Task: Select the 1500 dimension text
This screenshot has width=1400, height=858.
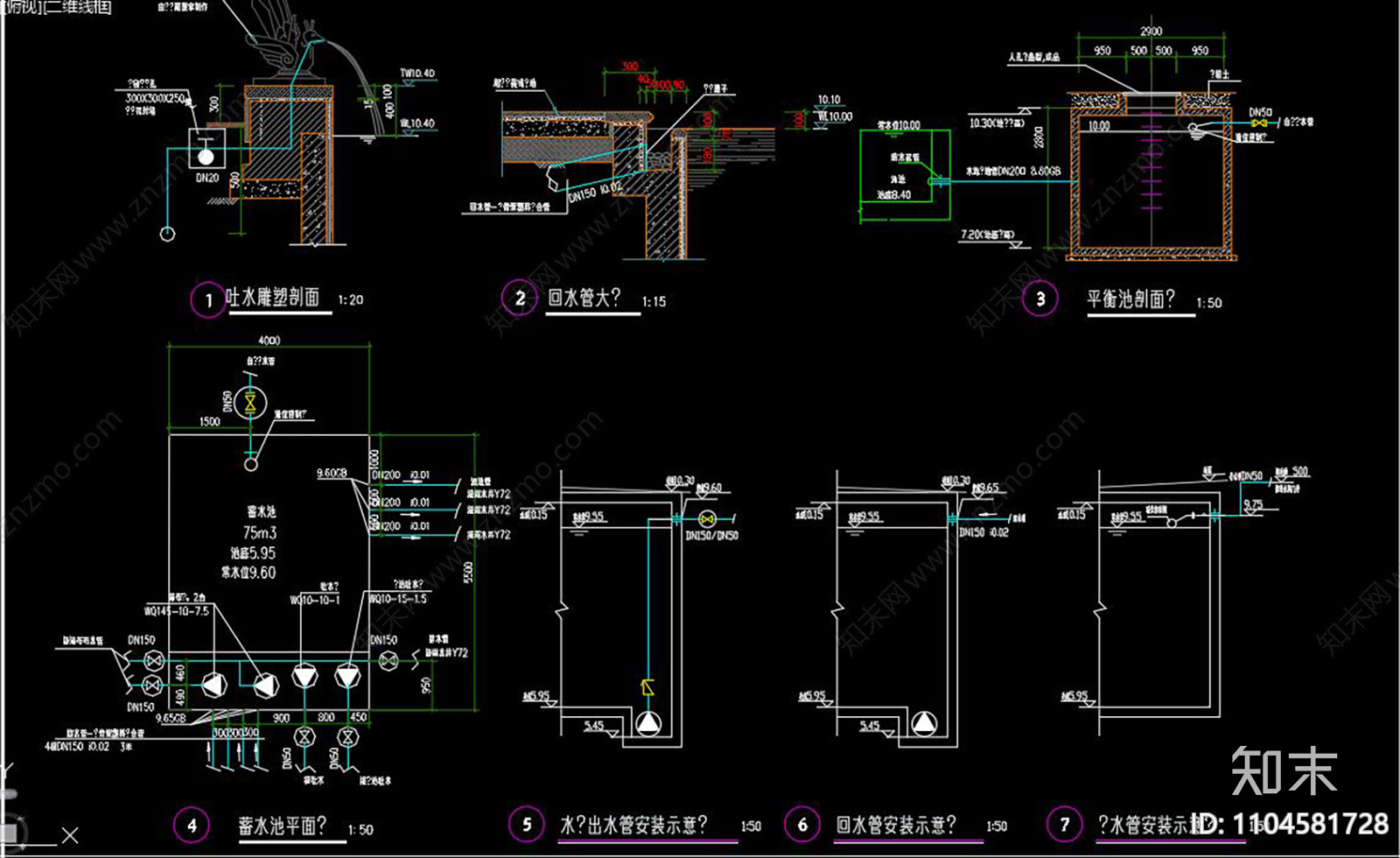Action: click(x=210, y=422)
